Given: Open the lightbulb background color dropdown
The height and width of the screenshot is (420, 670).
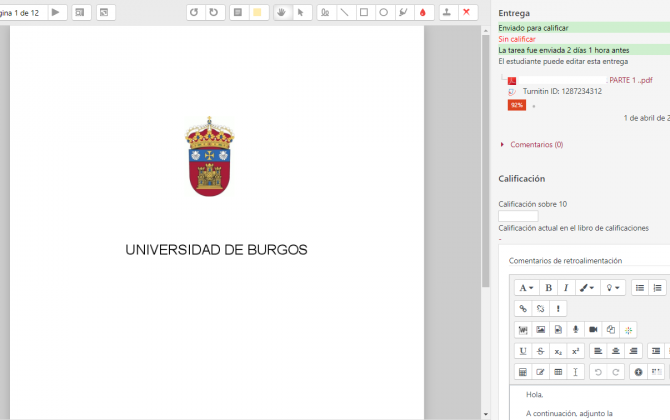Looking at the screenshot, I should [613, 288].
